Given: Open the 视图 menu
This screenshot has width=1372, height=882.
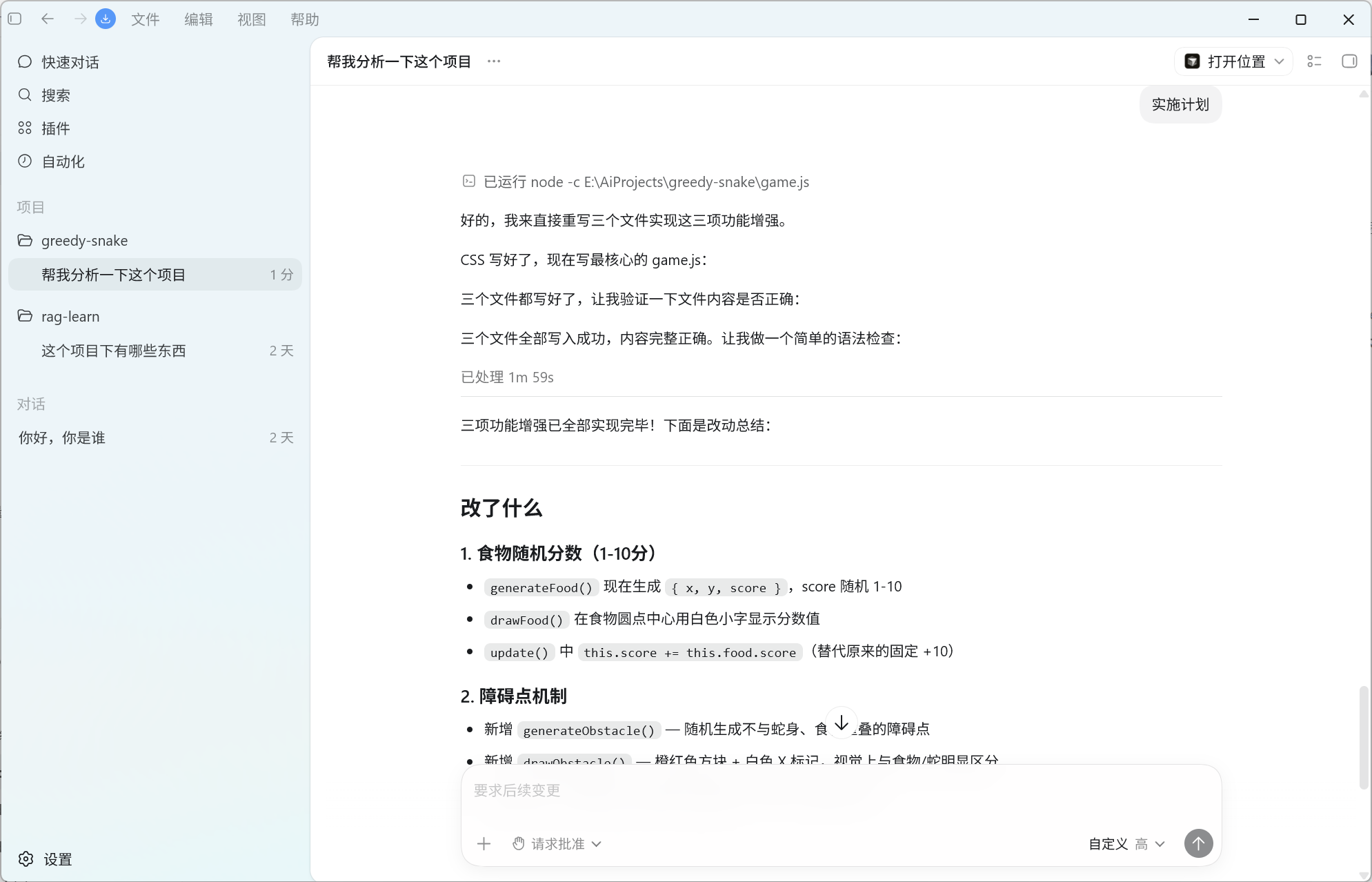Looking at the screenshot, I should (252, 19).
